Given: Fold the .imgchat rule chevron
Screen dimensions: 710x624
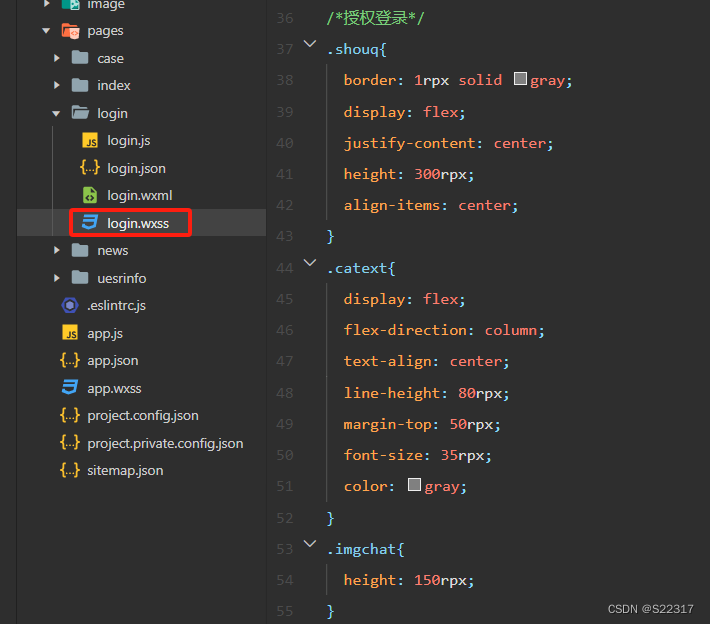Looking at the screenshot, I should [310, 544].
